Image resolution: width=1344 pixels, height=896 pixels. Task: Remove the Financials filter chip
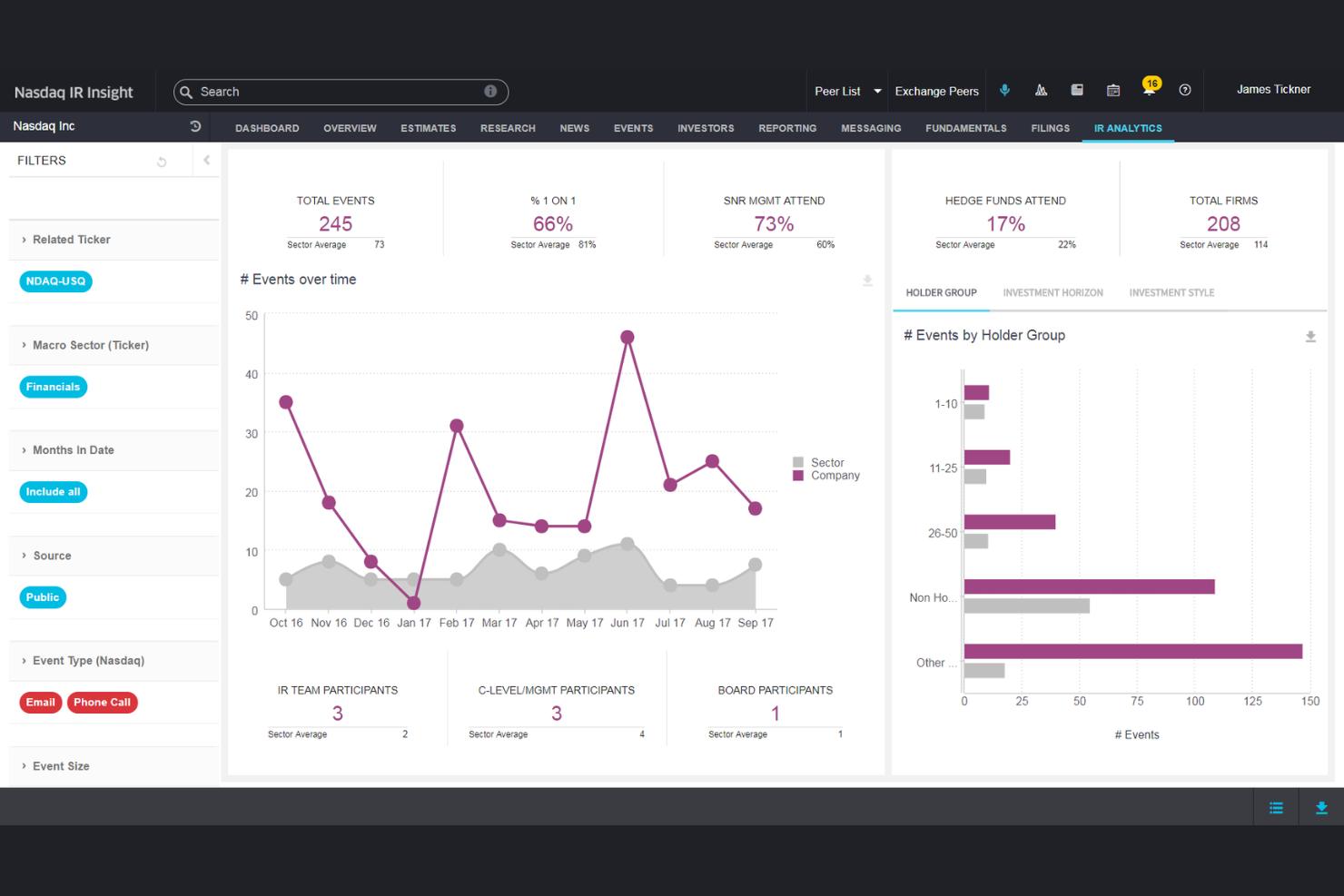pyautogui.click(x=52, y=387)
